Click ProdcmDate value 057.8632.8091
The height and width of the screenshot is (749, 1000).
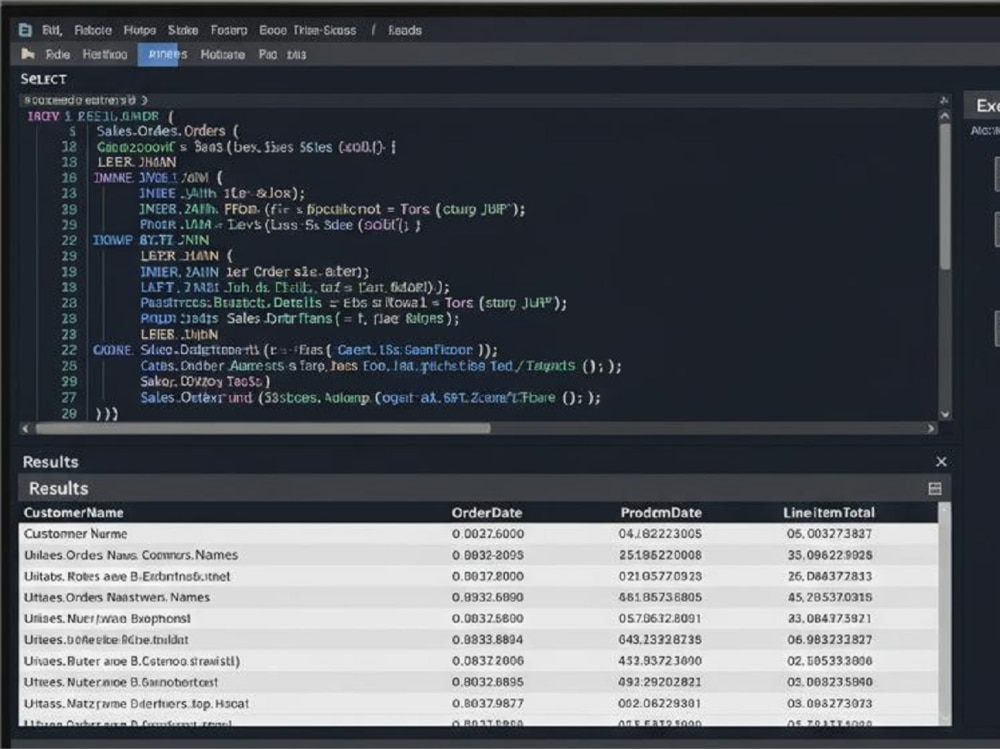click(660, 618)
